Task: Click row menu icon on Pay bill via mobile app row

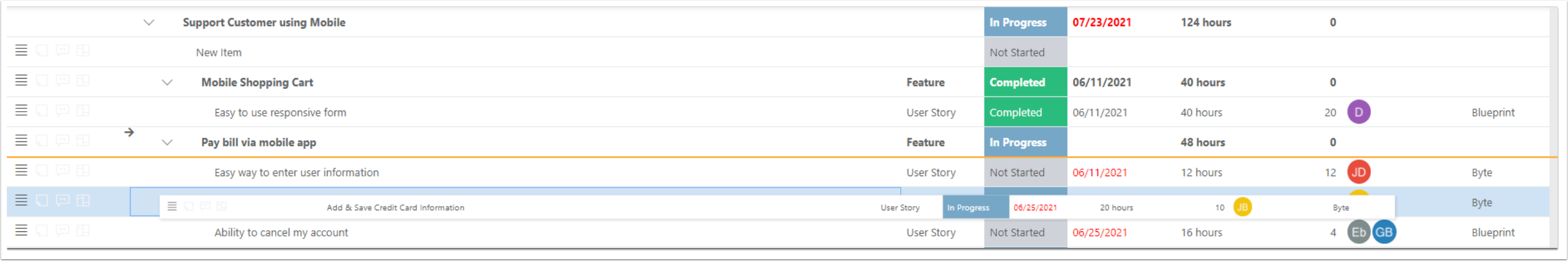Action: click(x=21, y=141)
